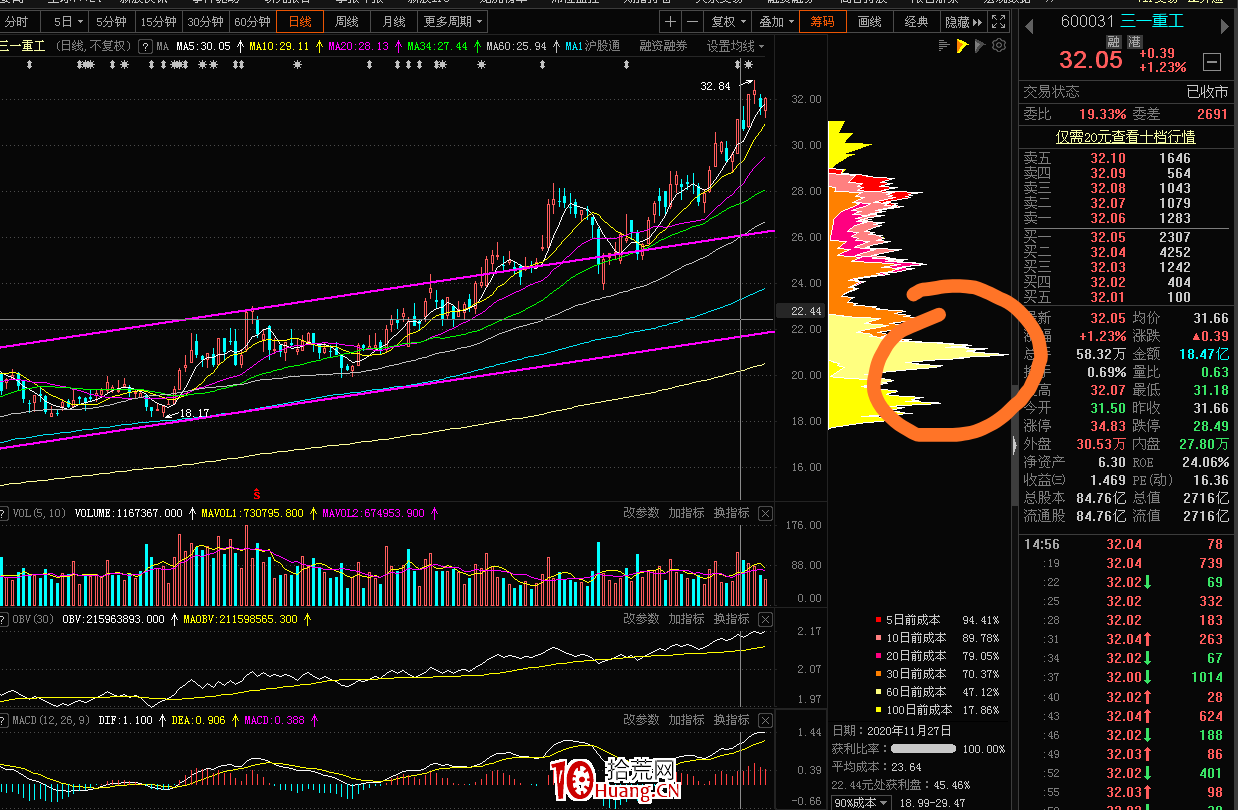Switch to 周线 weekly chart
The width and height of the screenshot is (1238, 810).
[x=347, y=21]
